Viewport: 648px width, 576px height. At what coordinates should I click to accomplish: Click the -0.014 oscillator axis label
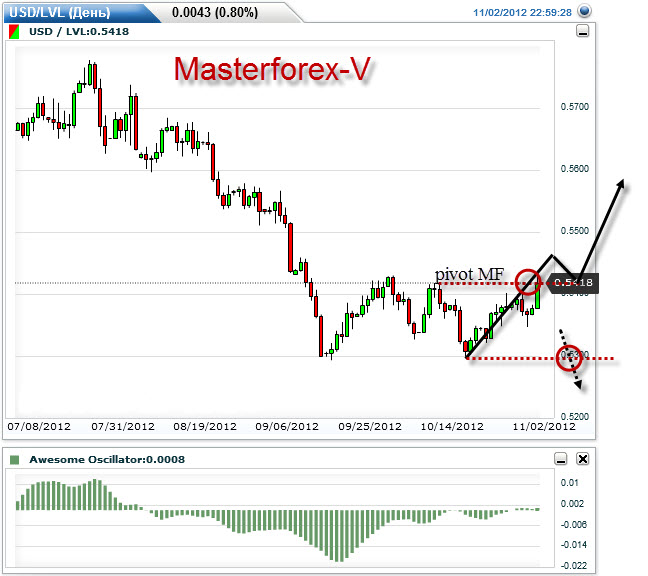tap(574, 545)
